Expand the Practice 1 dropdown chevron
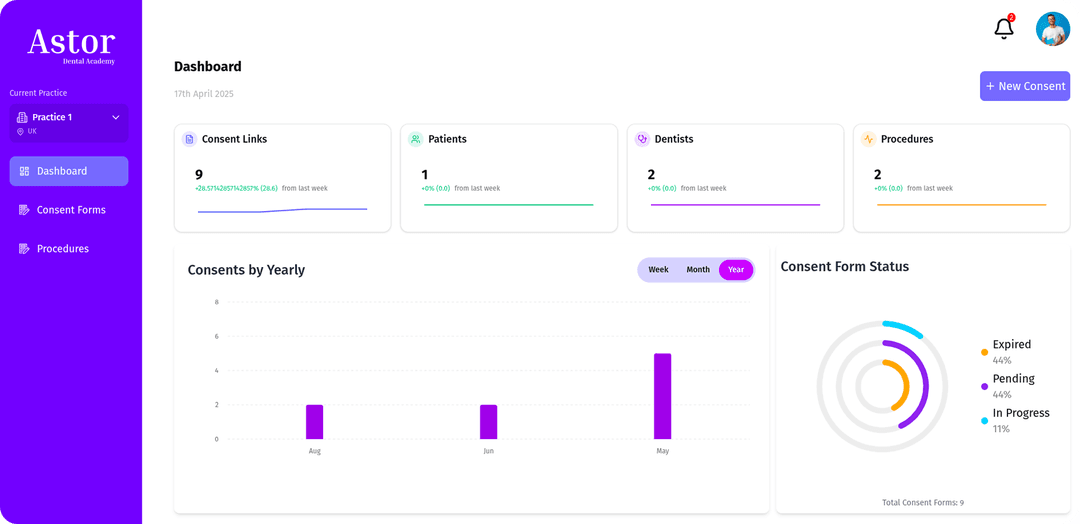Image resolution: width=1080 pixels, height=524 pixels. tap(116, 117)
